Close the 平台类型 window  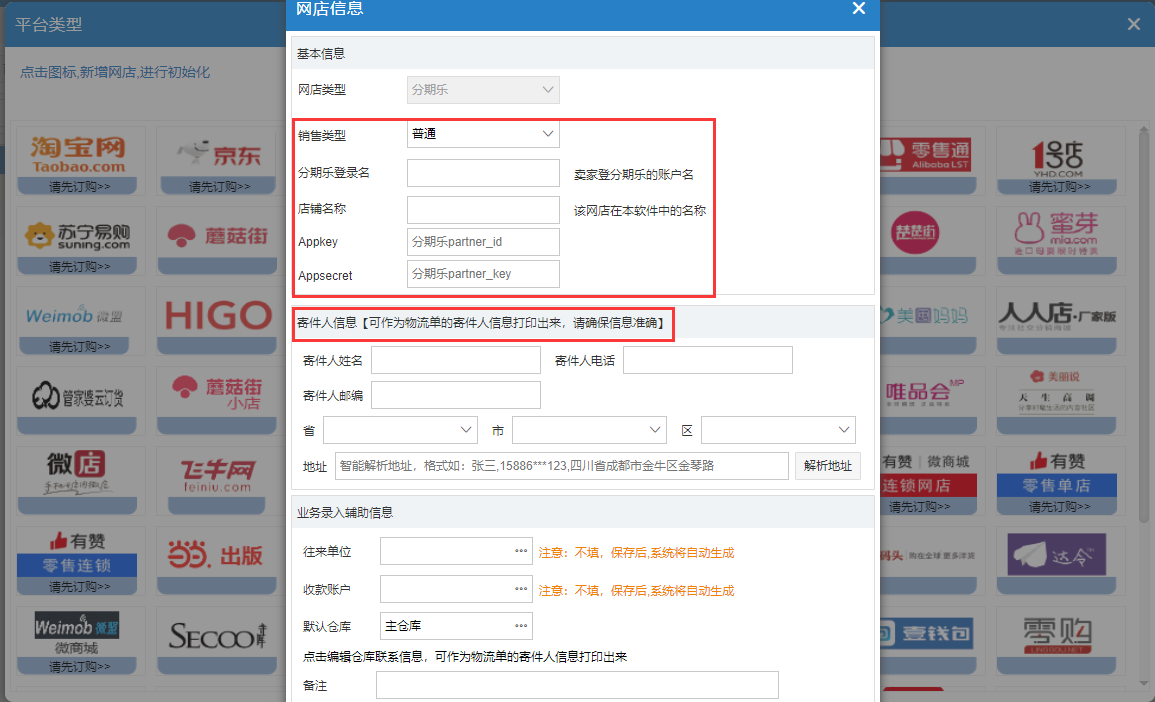(x=1134, y=24)
